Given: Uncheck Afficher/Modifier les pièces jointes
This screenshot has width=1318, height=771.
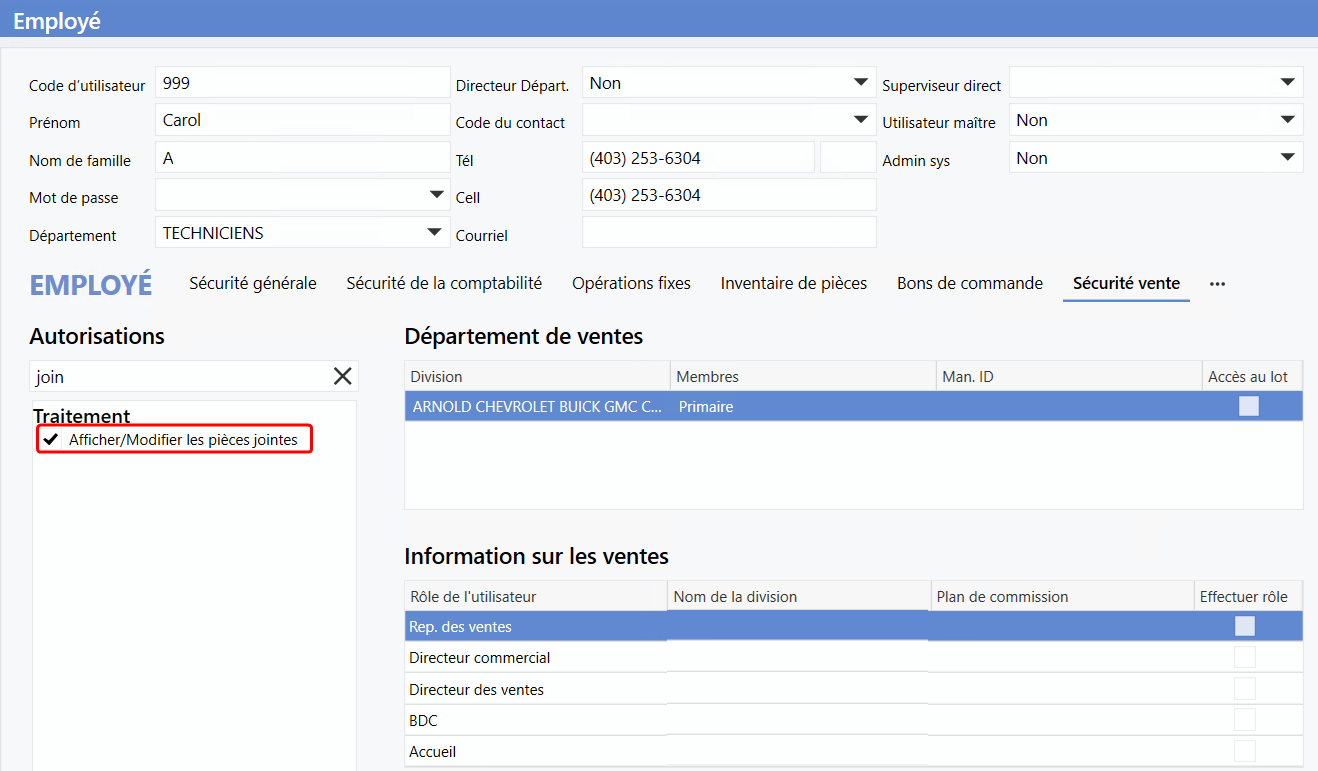Looking at the screenshot, I should click(51, 440).
